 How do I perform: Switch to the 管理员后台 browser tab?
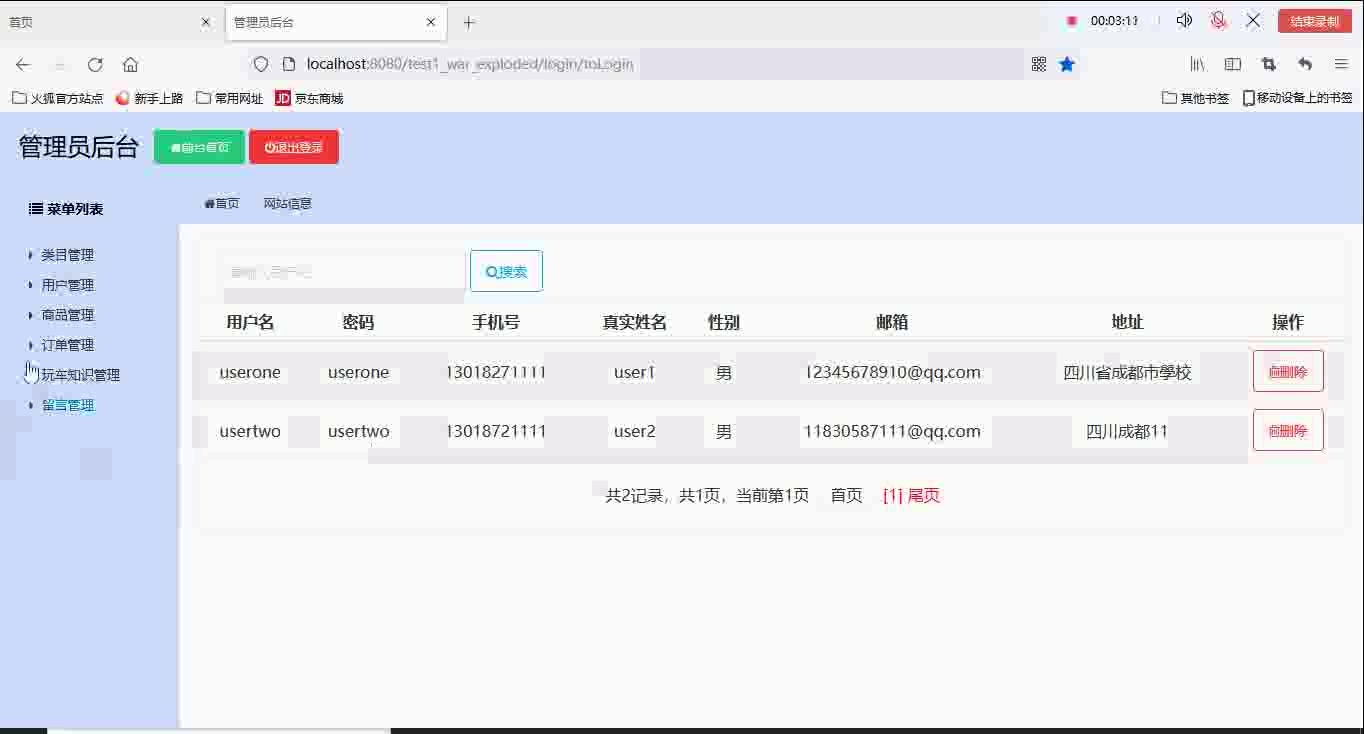point(336,22)
